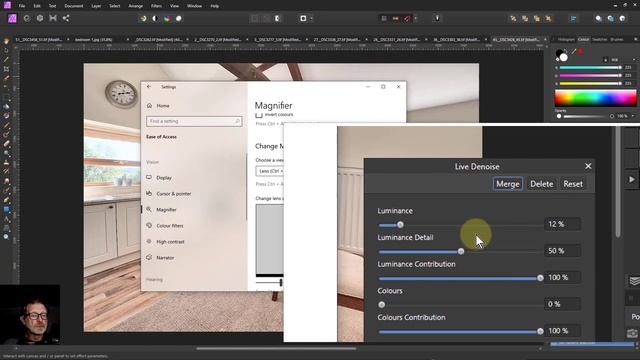Open the Filters menu
This screenshot has height=360, width=640.
coord(156,6)
